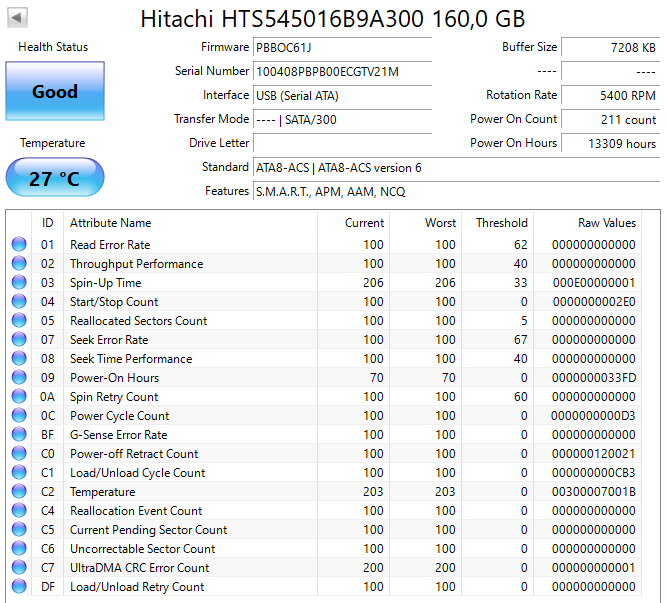The width and height of the screenshot is (667, 603).
Task: Click the Attribute Name column header
Action: coord(191,223)
